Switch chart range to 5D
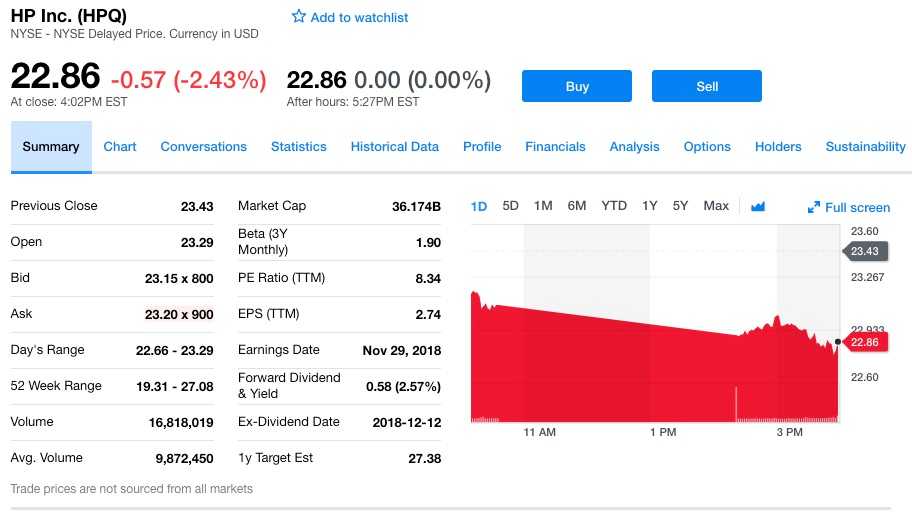The width and height of the screenshot is (912, 514). click(x=510, y=206)
